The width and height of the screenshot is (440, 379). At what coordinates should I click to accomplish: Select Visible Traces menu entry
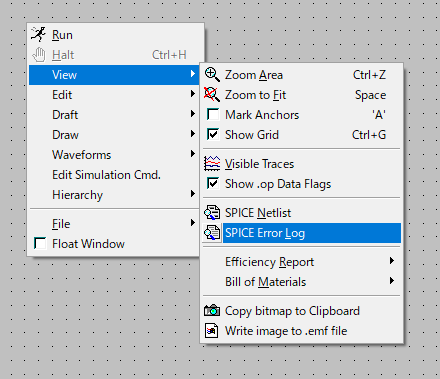click(302, 164)
